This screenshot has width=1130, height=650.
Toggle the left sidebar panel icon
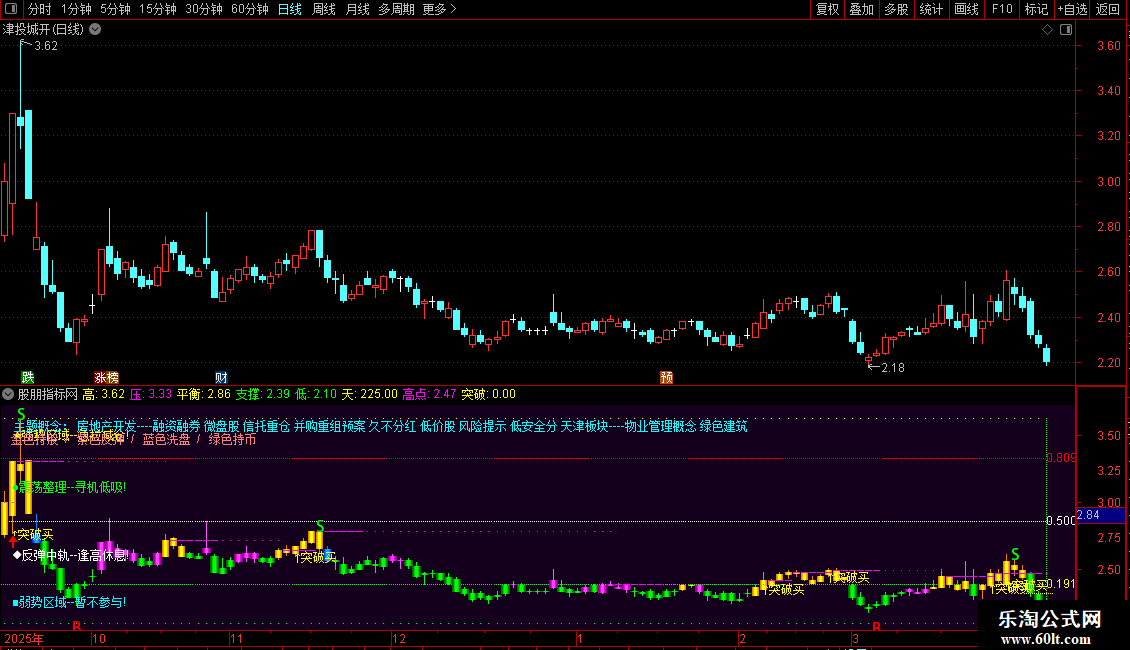[10, 10]
